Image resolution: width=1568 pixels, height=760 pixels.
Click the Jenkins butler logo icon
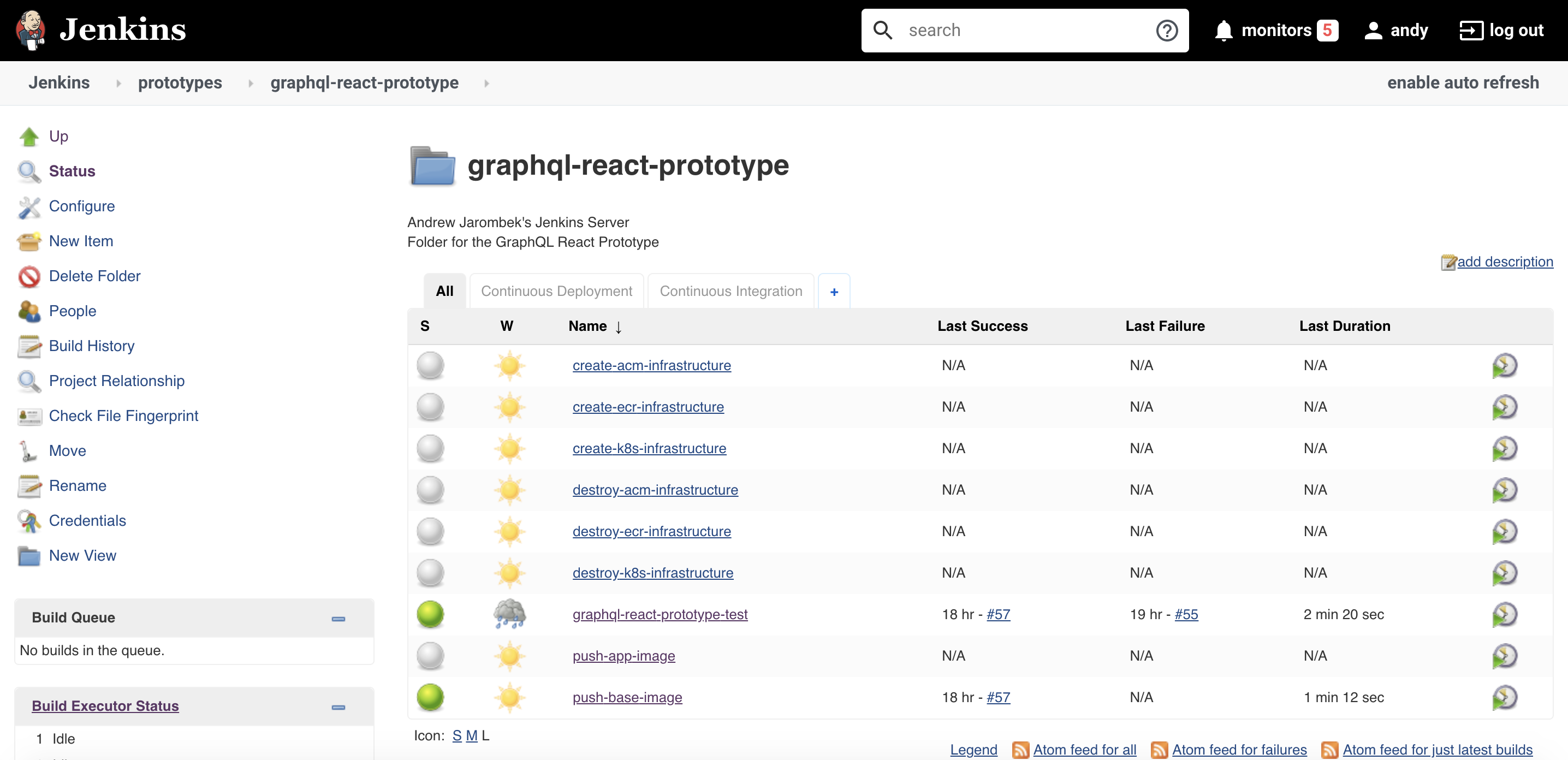click(31, 30)
